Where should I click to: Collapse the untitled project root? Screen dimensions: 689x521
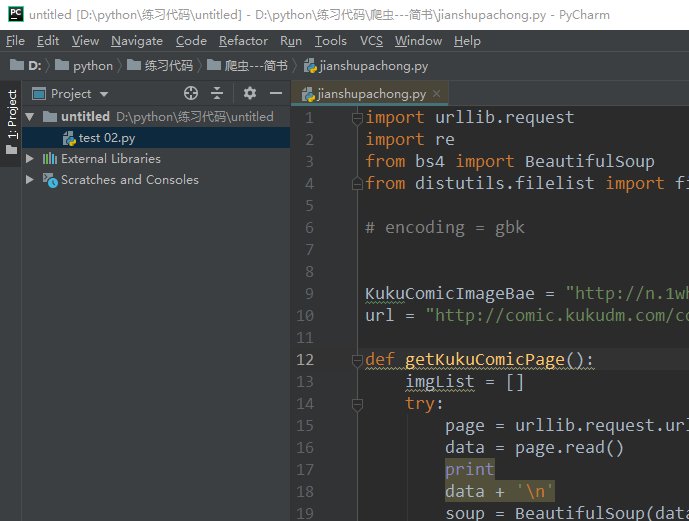point(30,117)
